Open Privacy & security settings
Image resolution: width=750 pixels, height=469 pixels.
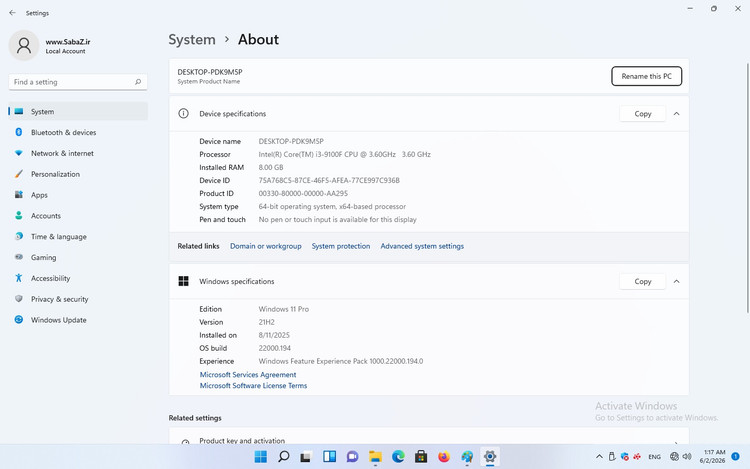[x=78, y=299]
